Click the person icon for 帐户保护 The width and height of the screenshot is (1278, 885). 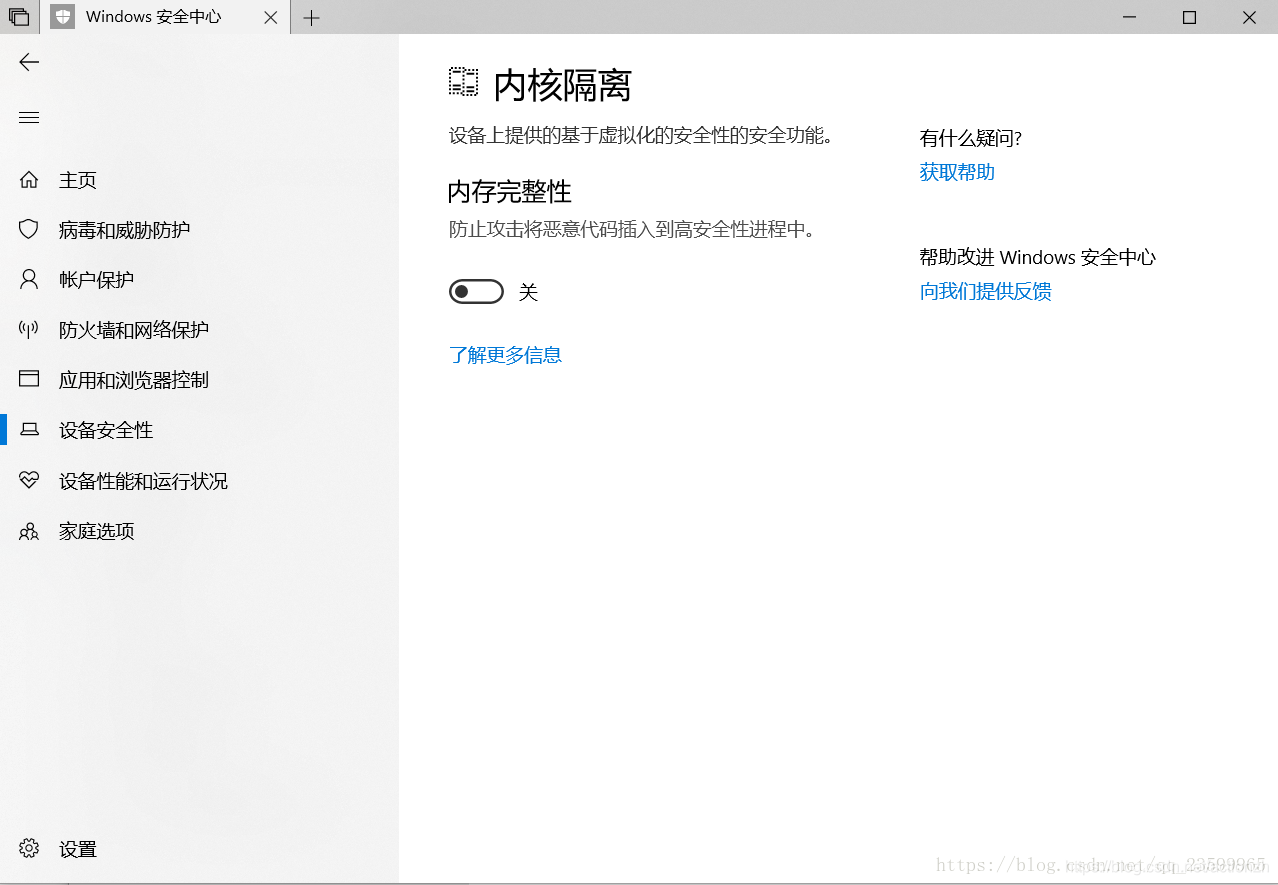[x=29, y=280]
